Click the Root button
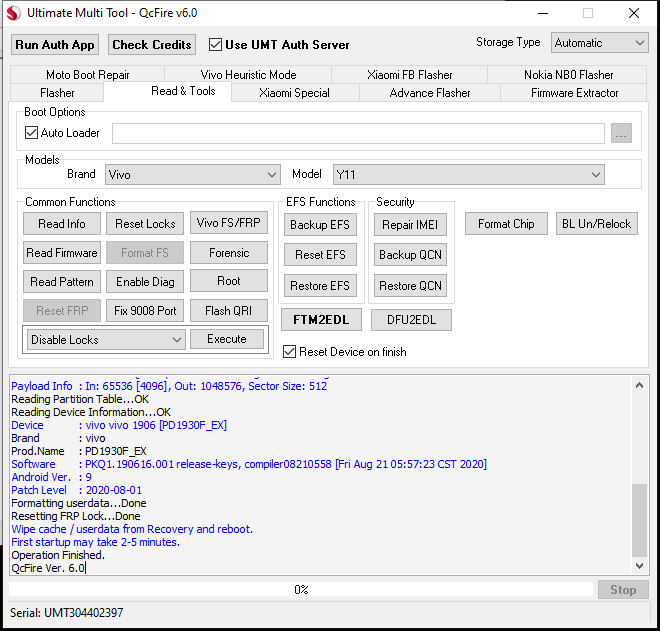The width and height of the screenshot is (660, 631). point(229,281)
